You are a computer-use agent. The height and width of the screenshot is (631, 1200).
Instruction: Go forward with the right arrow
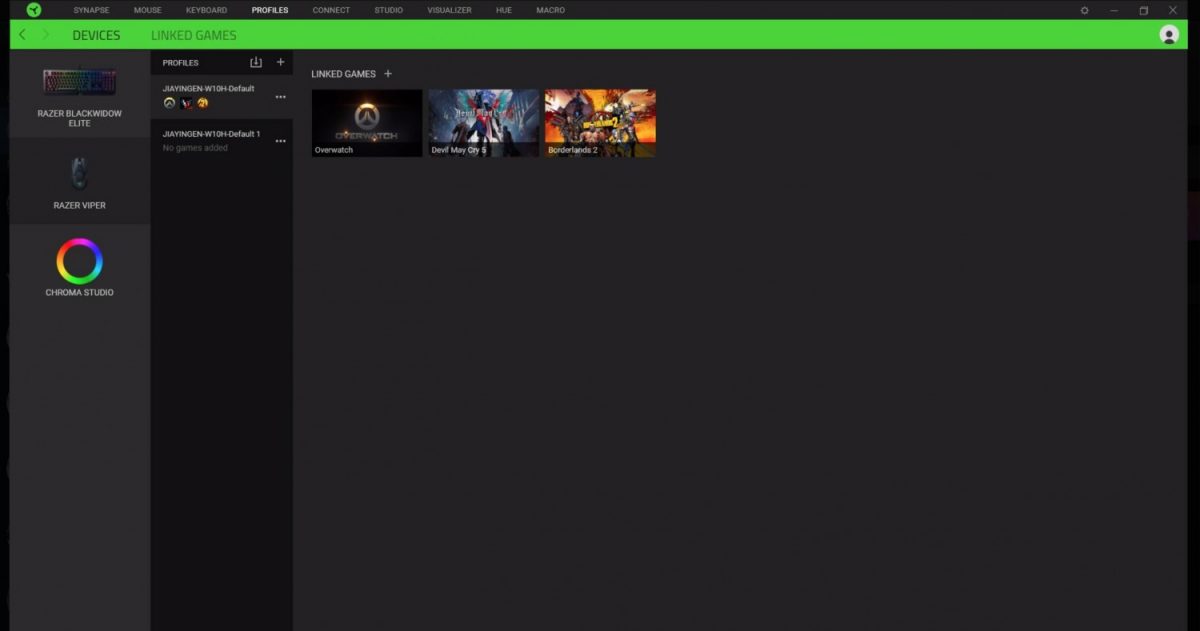click(45, 35)
